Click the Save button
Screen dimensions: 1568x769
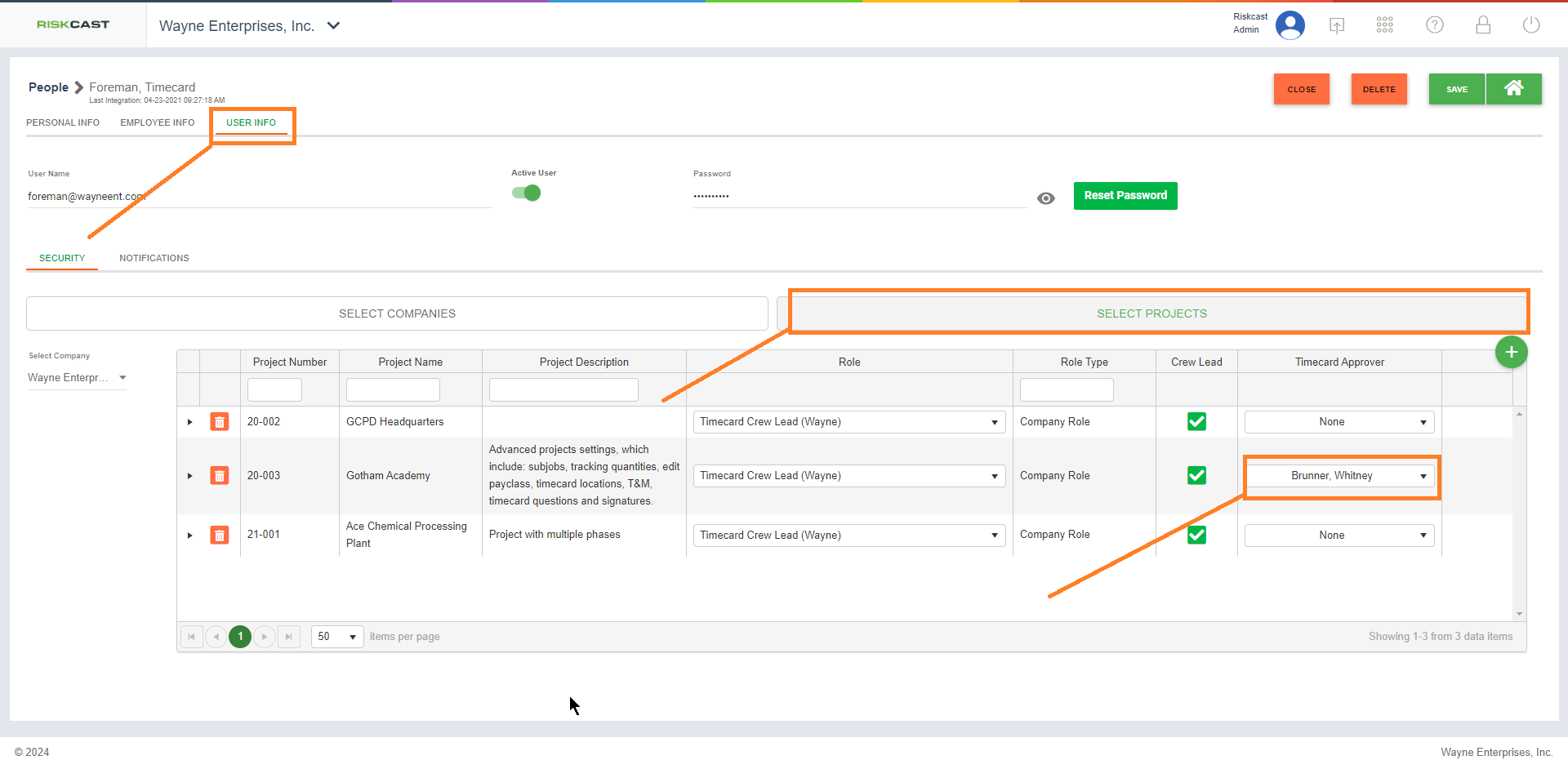[x=1457, y=89]
